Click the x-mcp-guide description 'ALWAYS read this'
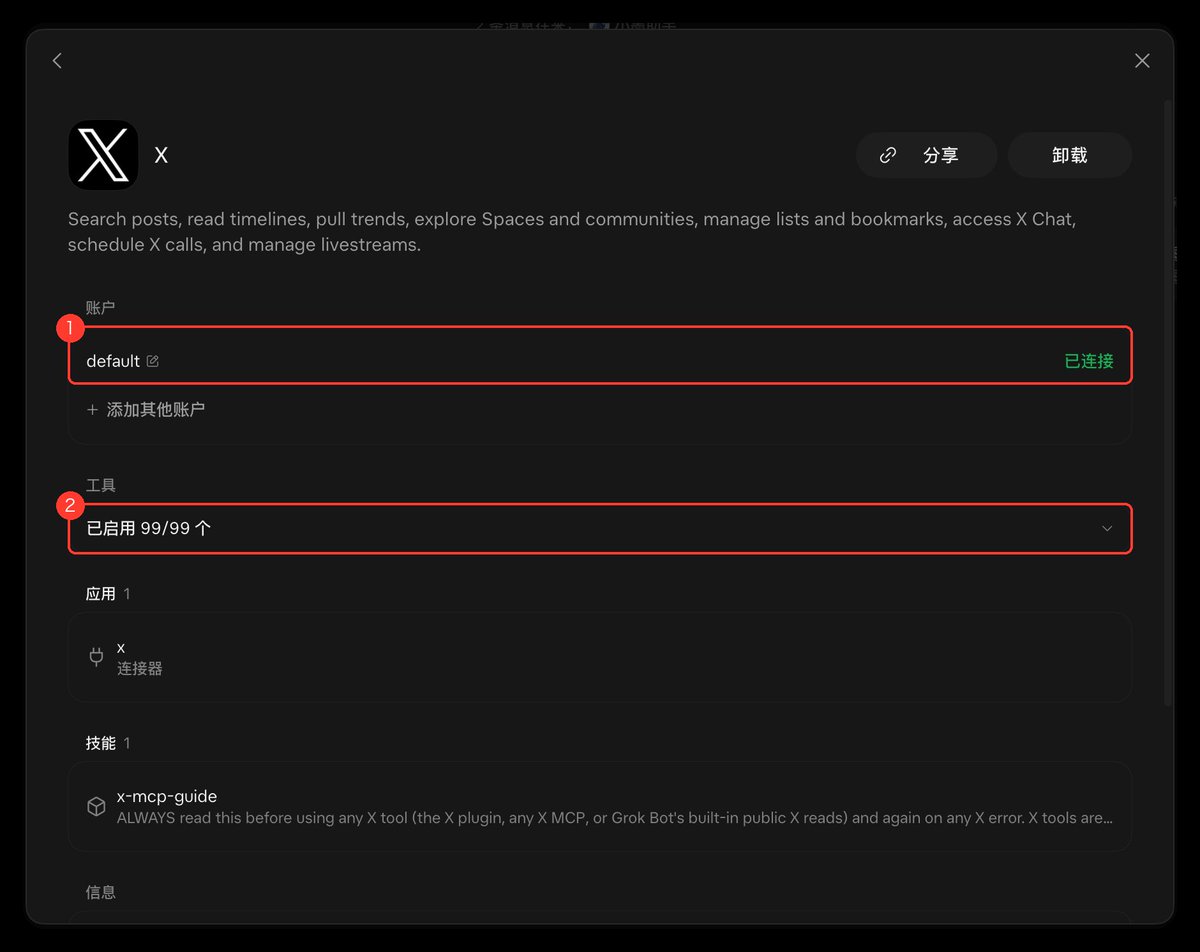 tap(615, 818)
